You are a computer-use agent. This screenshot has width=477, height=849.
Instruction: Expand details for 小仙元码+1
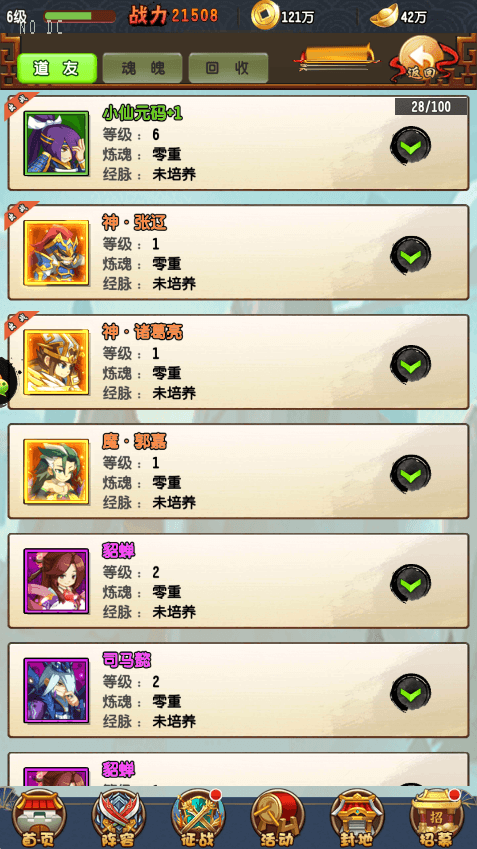point(411,146)
